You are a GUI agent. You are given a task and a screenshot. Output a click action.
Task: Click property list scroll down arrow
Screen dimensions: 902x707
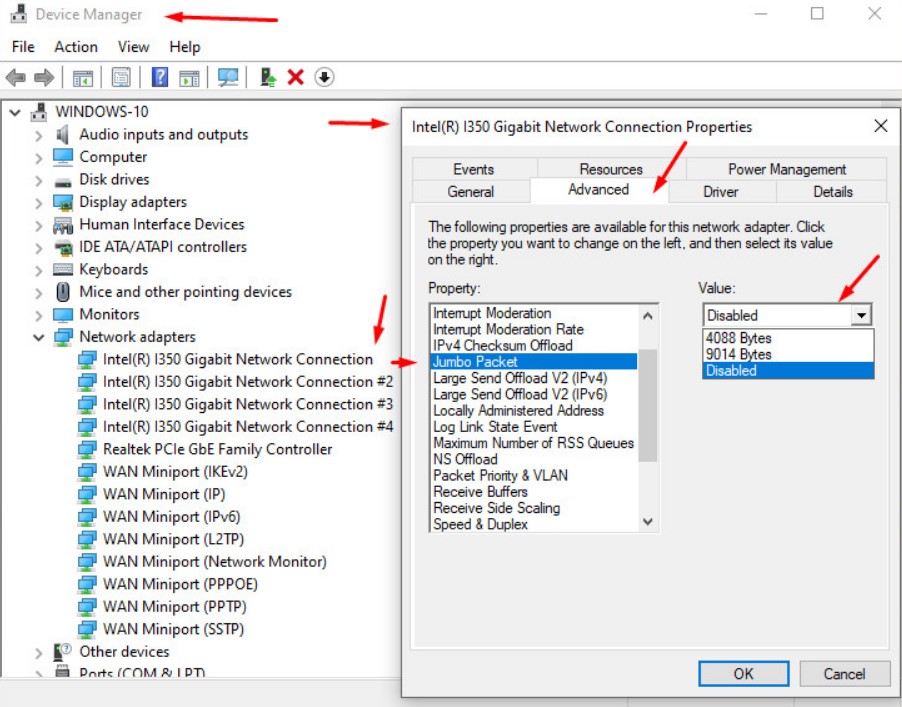[x=648, y=522]
